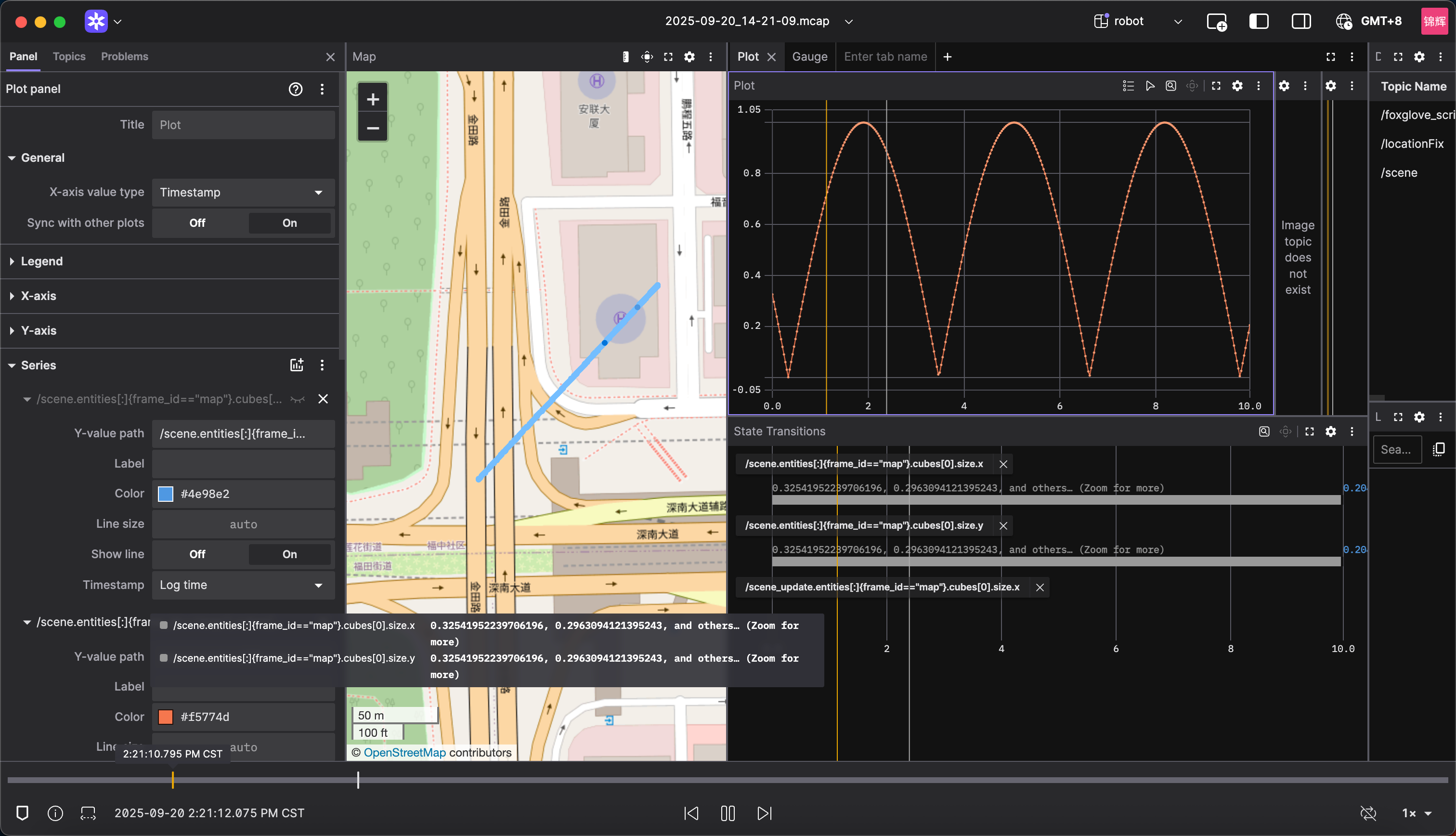Fullscreen the State Transitions panel

1309,431
